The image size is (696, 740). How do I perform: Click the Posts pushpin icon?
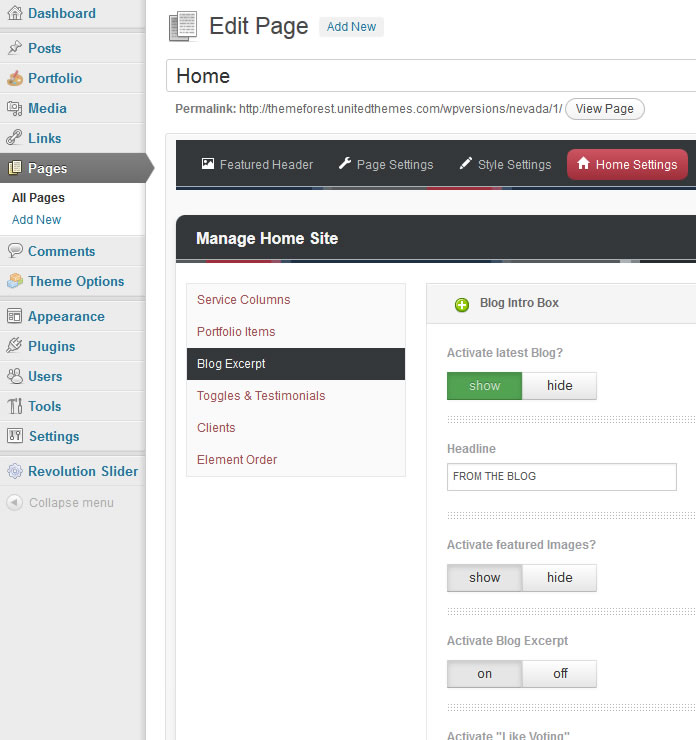(14, 48)
